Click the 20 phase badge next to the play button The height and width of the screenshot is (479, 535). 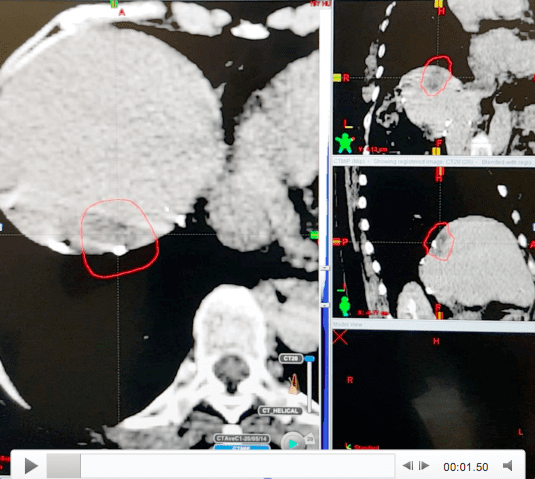point(310,439)
